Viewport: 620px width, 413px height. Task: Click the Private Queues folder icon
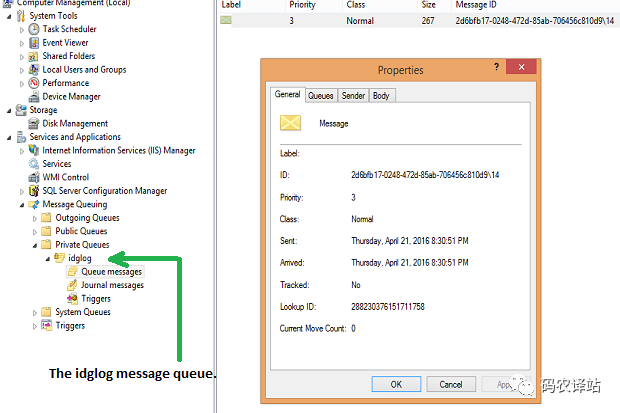(46, 244)
